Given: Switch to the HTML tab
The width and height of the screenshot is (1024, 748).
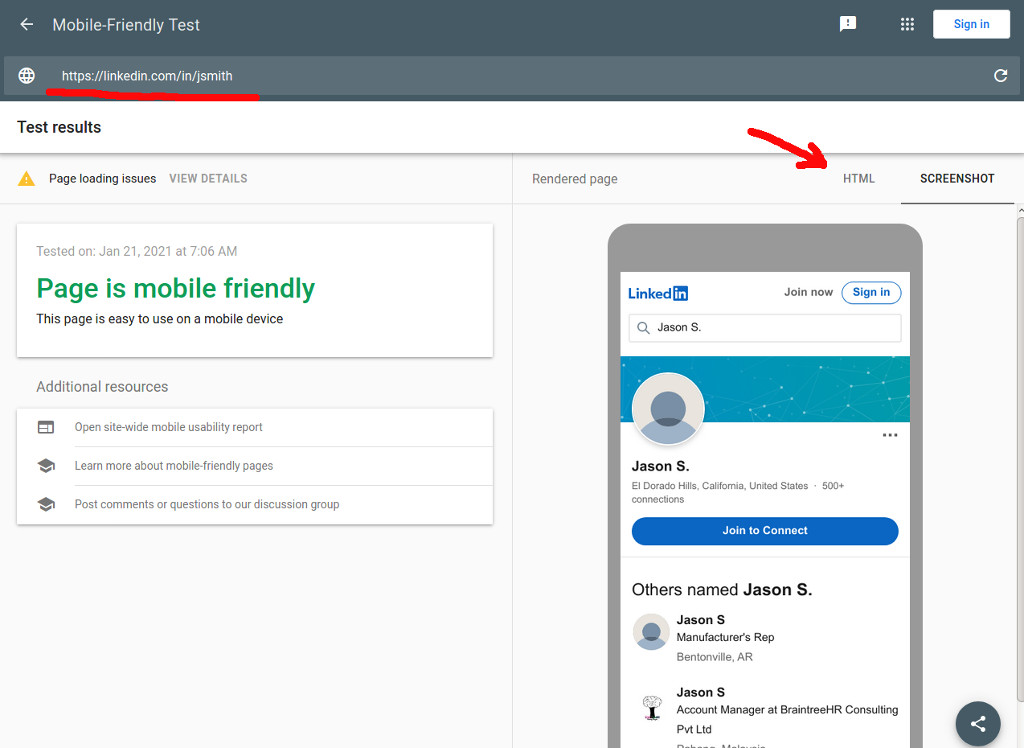Looking at the screenshot, I should [858, 178].
